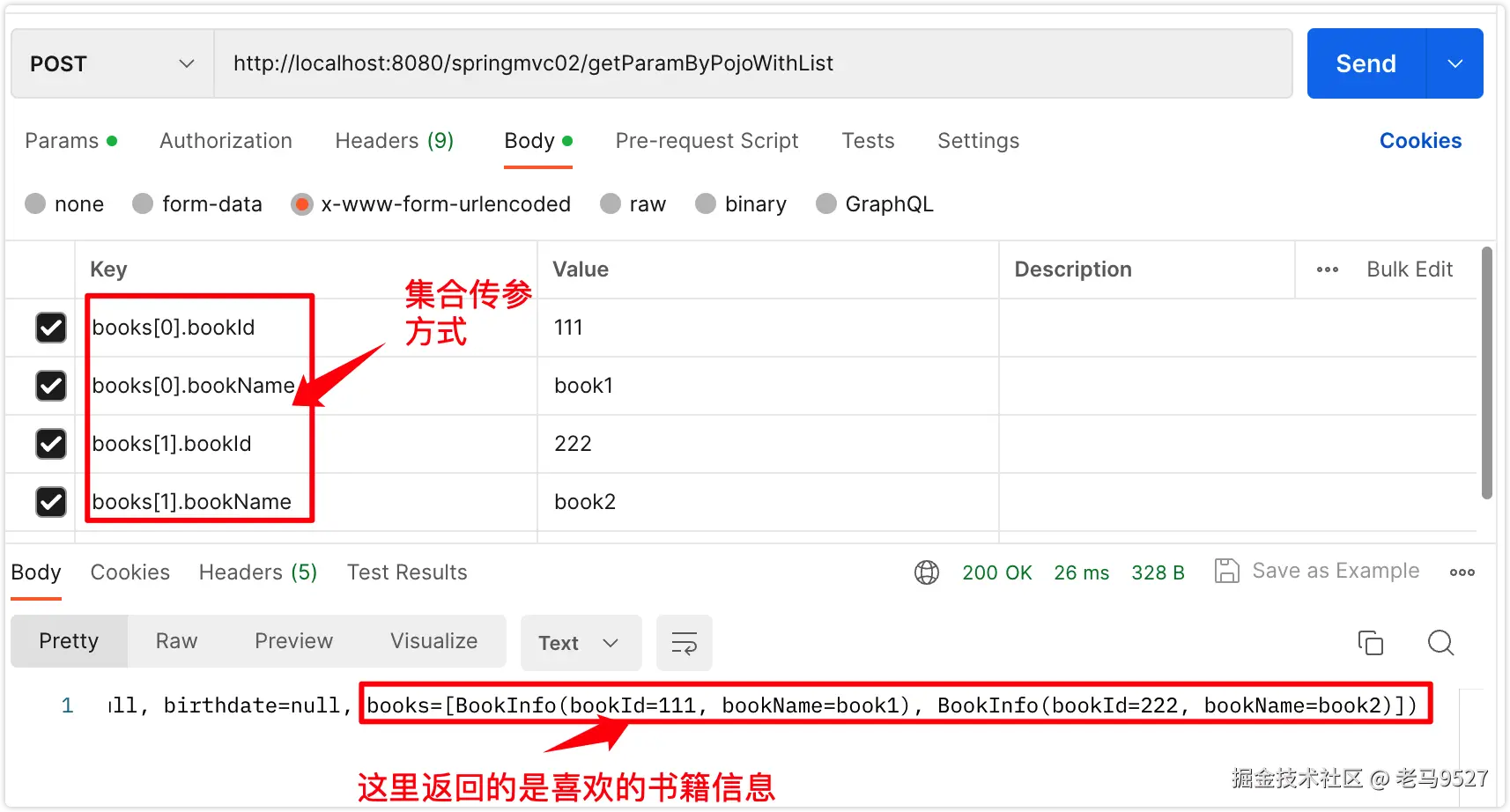Open the Authorization tab
1510x812 pixels.
(x=226, y=141)
